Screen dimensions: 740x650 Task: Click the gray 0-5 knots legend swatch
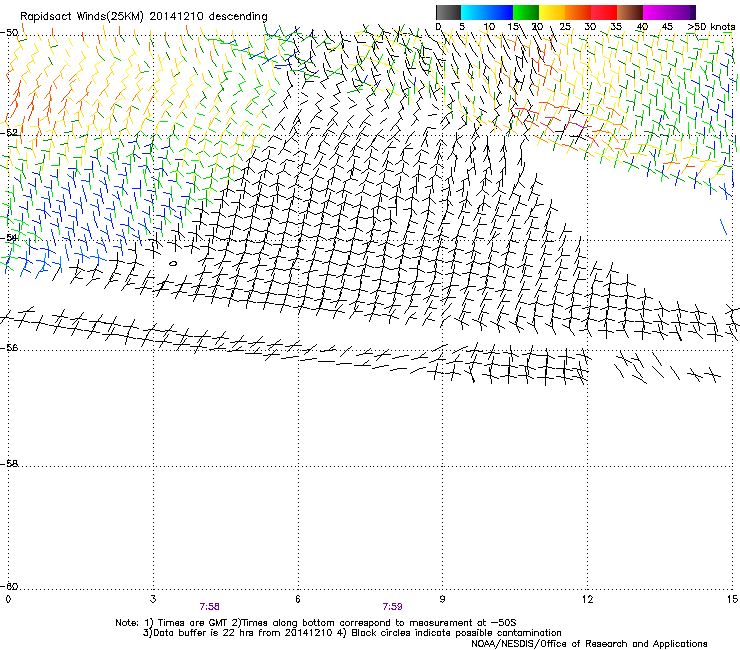pyautogui.click(x=448, y=12)
